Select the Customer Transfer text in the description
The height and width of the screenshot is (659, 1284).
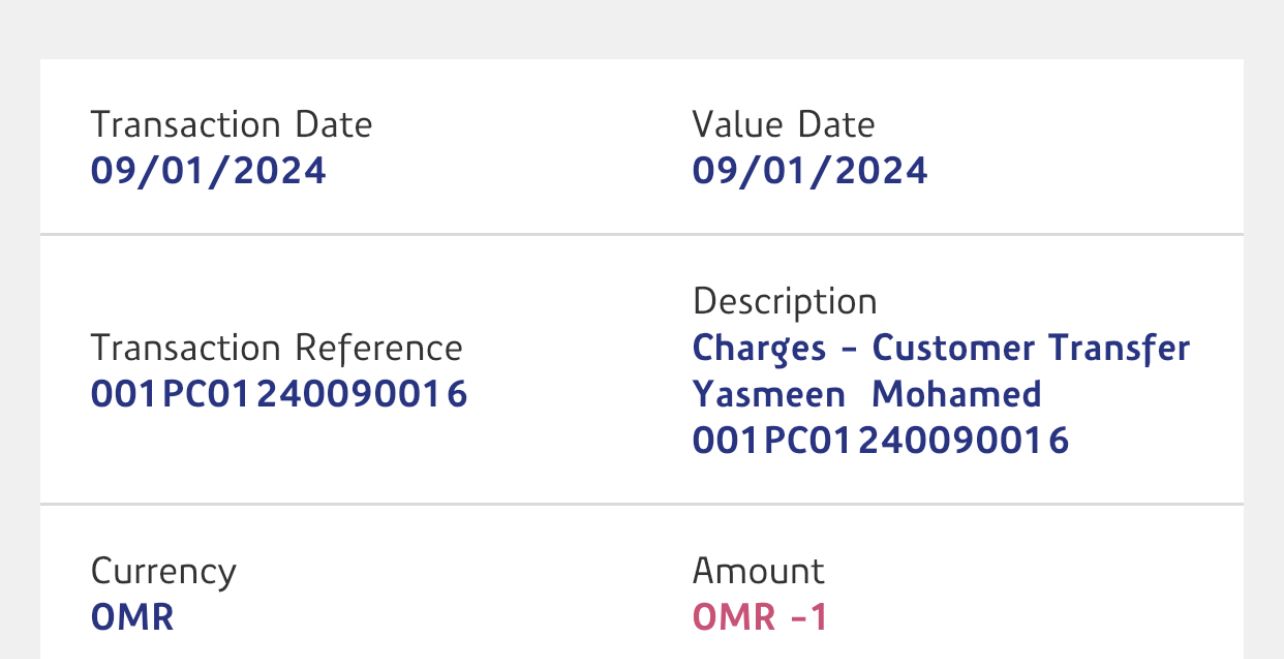[x=1030, y=348]
